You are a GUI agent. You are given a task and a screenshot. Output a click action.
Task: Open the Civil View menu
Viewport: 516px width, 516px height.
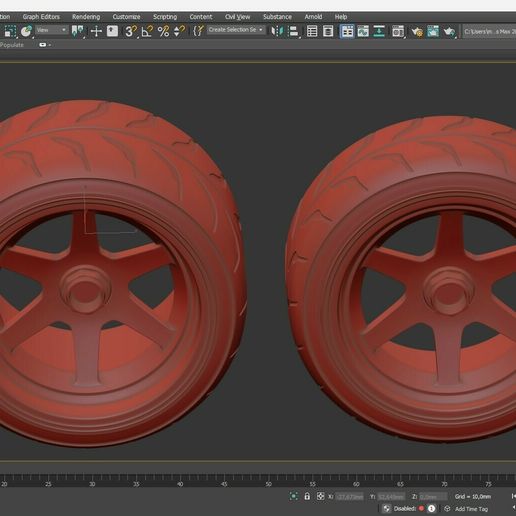pyautogui.click(x=237, y=17)
